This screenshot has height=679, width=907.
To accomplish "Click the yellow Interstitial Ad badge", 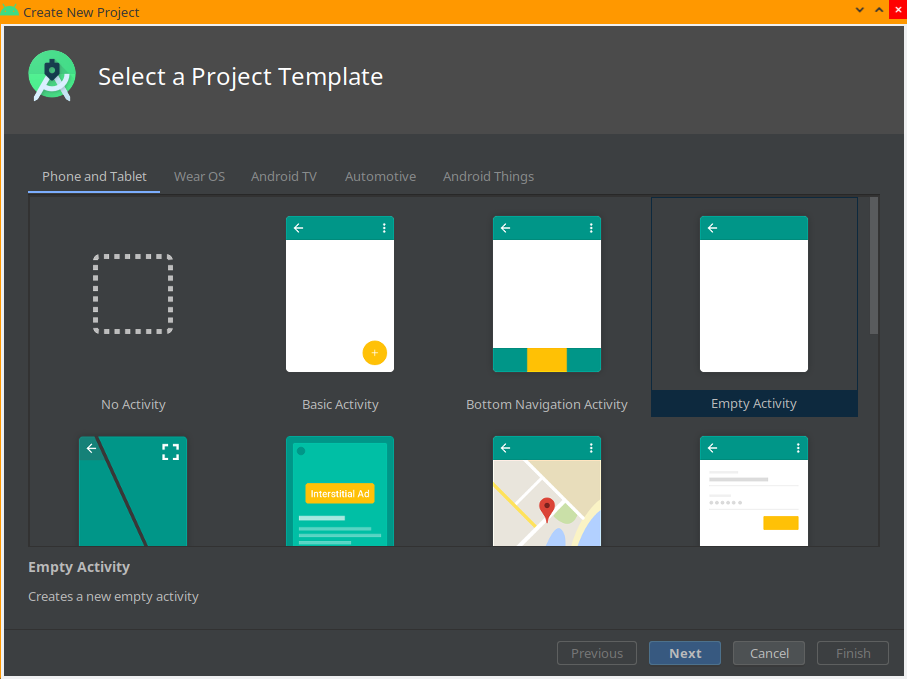I will tap(340, 493).
